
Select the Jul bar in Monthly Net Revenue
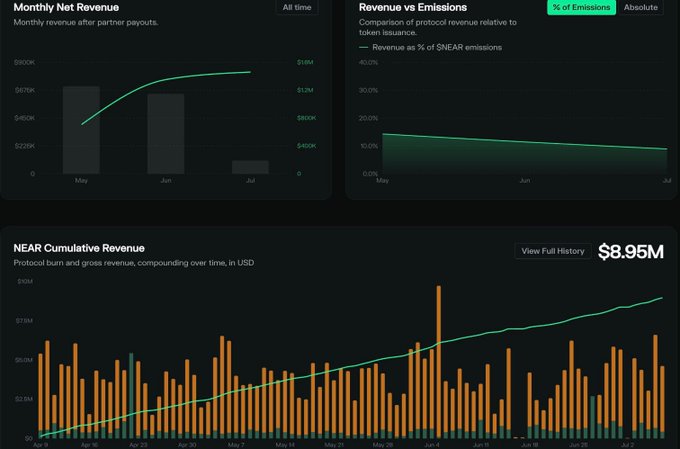(x=250, y=167)
